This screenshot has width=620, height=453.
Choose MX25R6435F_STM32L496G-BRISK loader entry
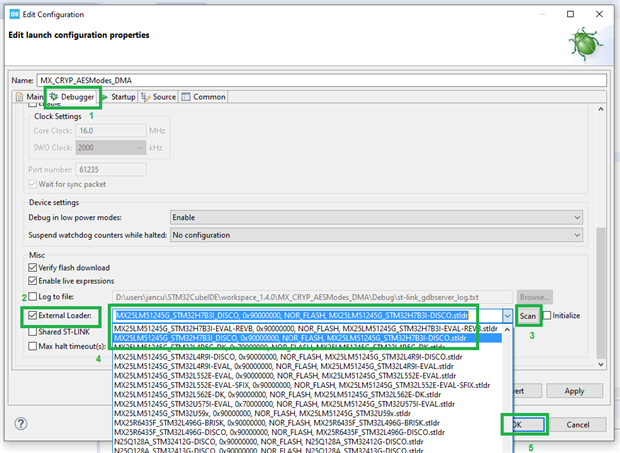[x=307, y=423]
